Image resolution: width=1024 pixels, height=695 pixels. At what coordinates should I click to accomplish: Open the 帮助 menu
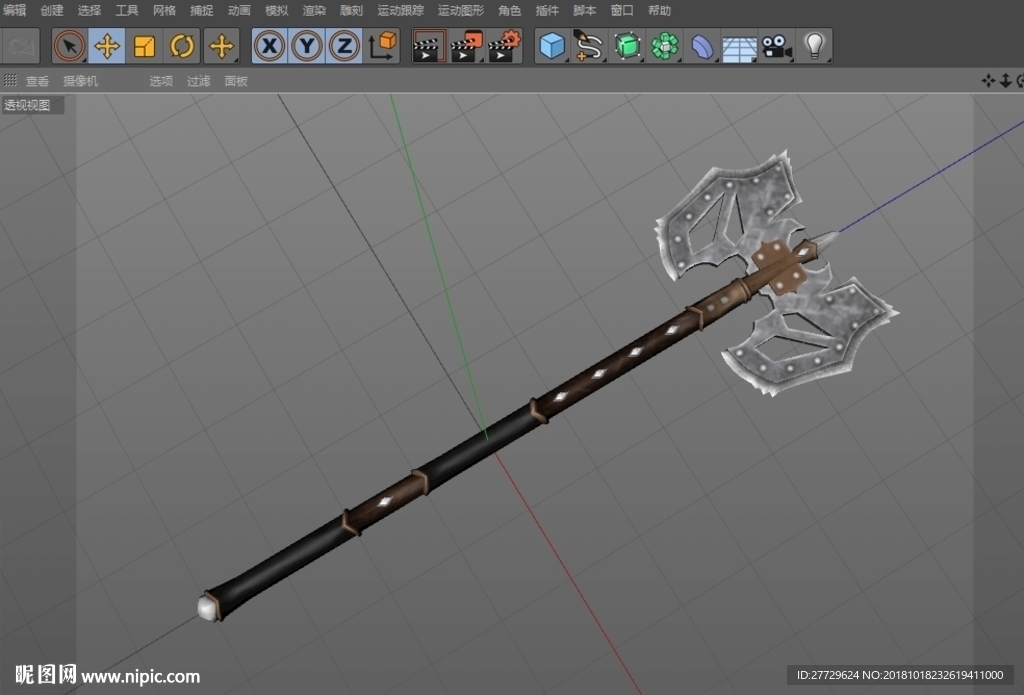pyautogui.click(x=660, y=10)
